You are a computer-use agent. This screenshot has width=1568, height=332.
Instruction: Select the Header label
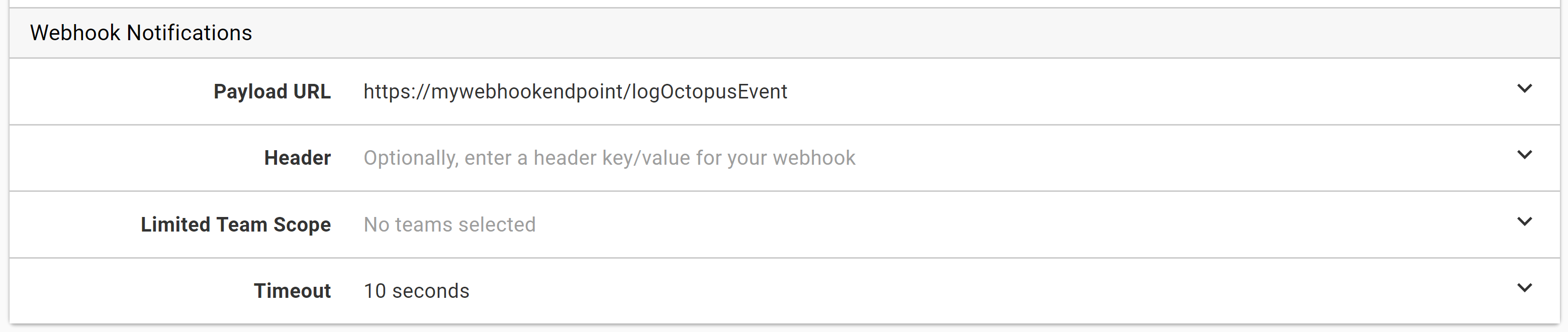click(x=297, y=158)
